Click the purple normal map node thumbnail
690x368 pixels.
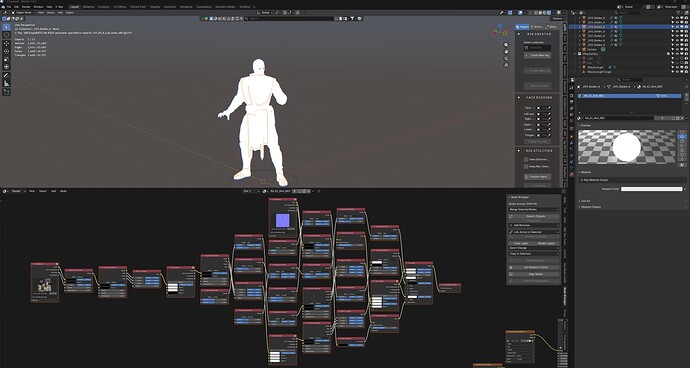(x=282, y=221)
